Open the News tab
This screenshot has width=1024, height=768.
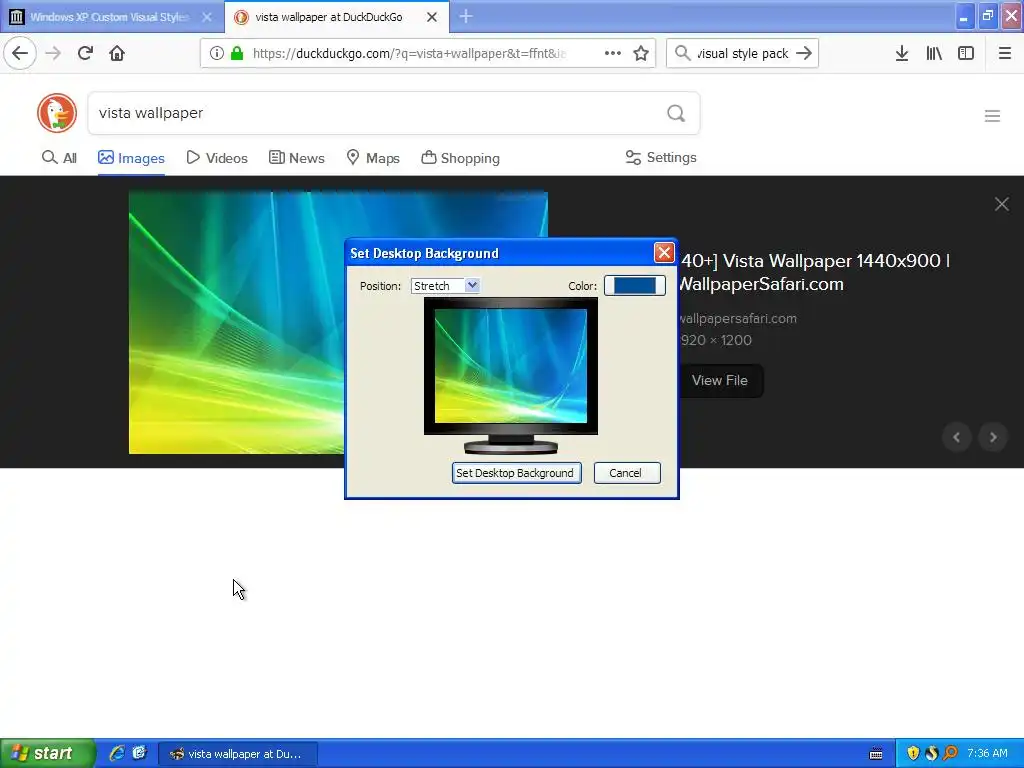(296, 158)
